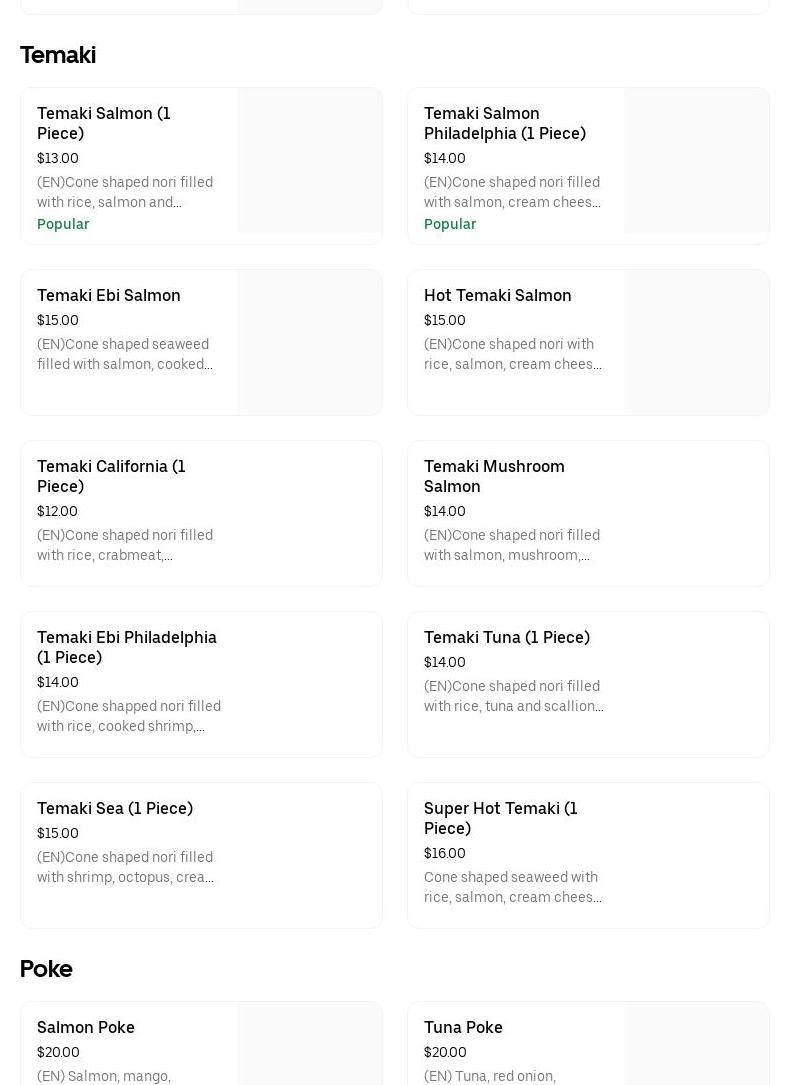Click the Temaki Salmon Philadelphia image placeholder
The image size is (804, 1085).
[696, 161]
